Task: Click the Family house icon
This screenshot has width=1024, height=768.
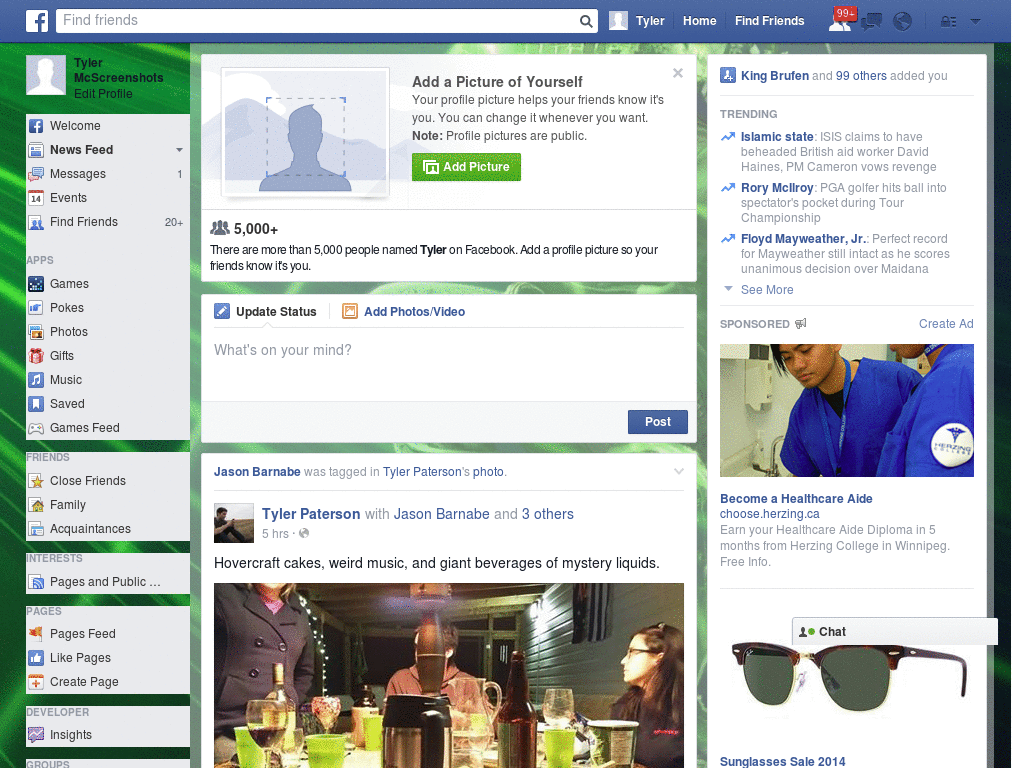Action: click(x=36, y=505)
